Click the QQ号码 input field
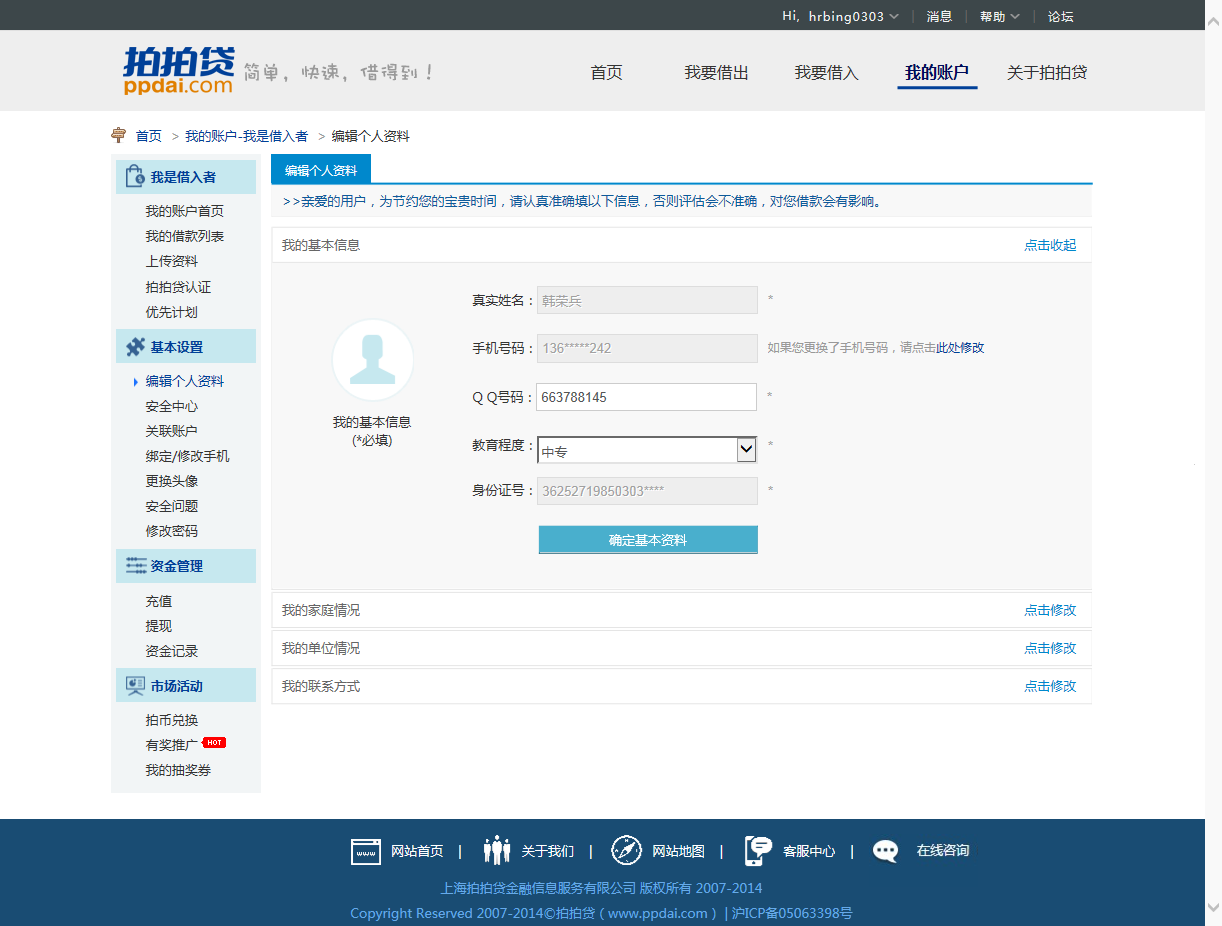 (x=646, y=397)
